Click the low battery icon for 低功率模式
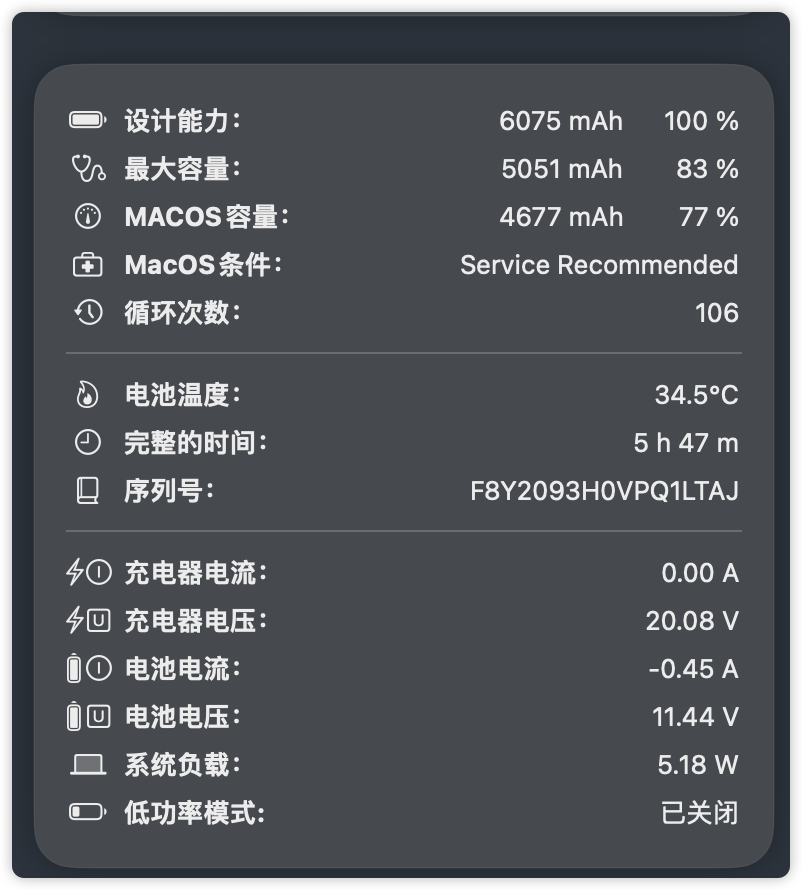This screenshot has width=802, height=890. (87, 812)
